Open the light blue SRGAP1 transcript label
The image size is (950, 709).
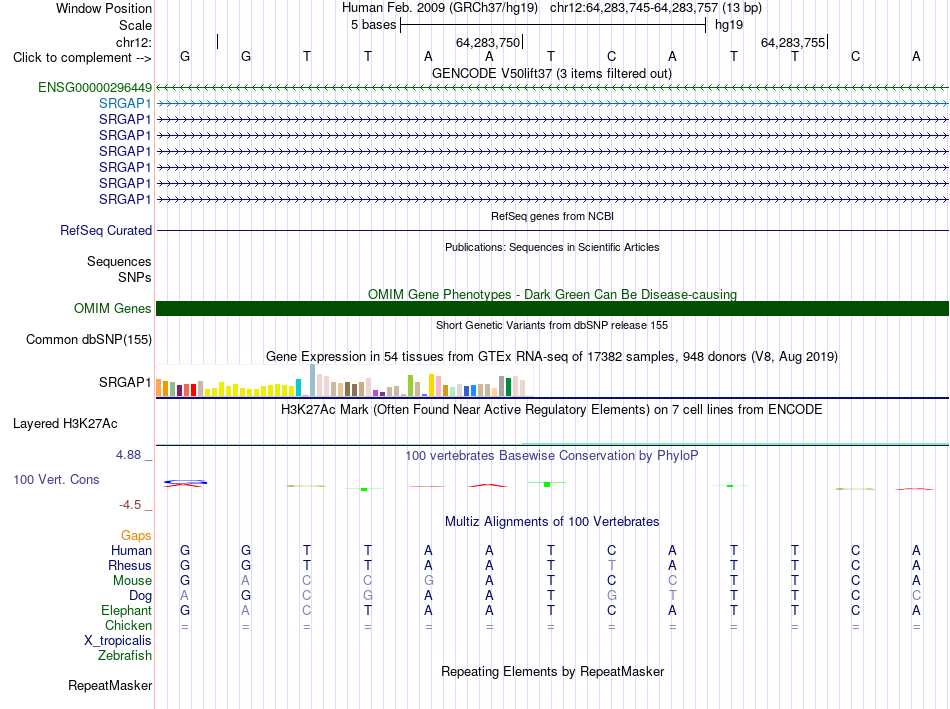[125, 103]
